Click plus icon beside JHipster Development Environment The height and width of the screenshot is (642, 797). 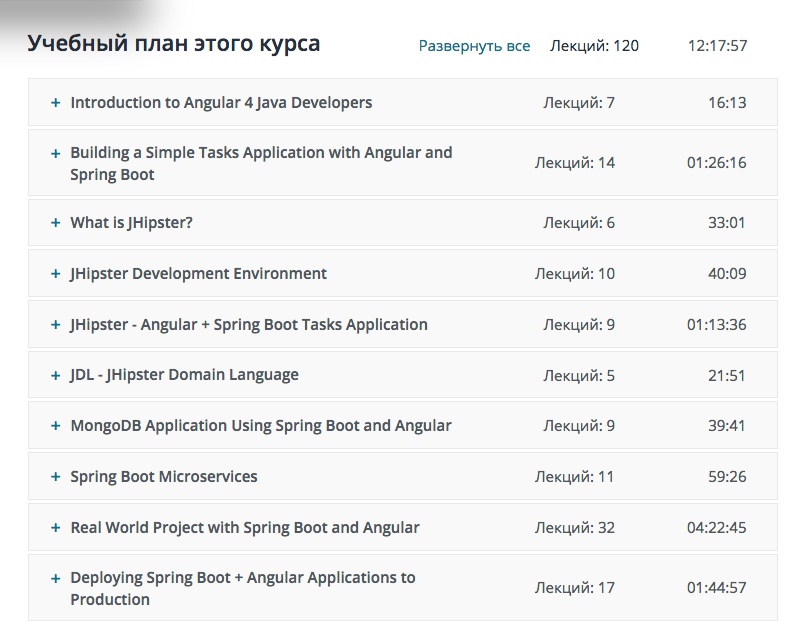pyautogui.click(x=56, y=274)
